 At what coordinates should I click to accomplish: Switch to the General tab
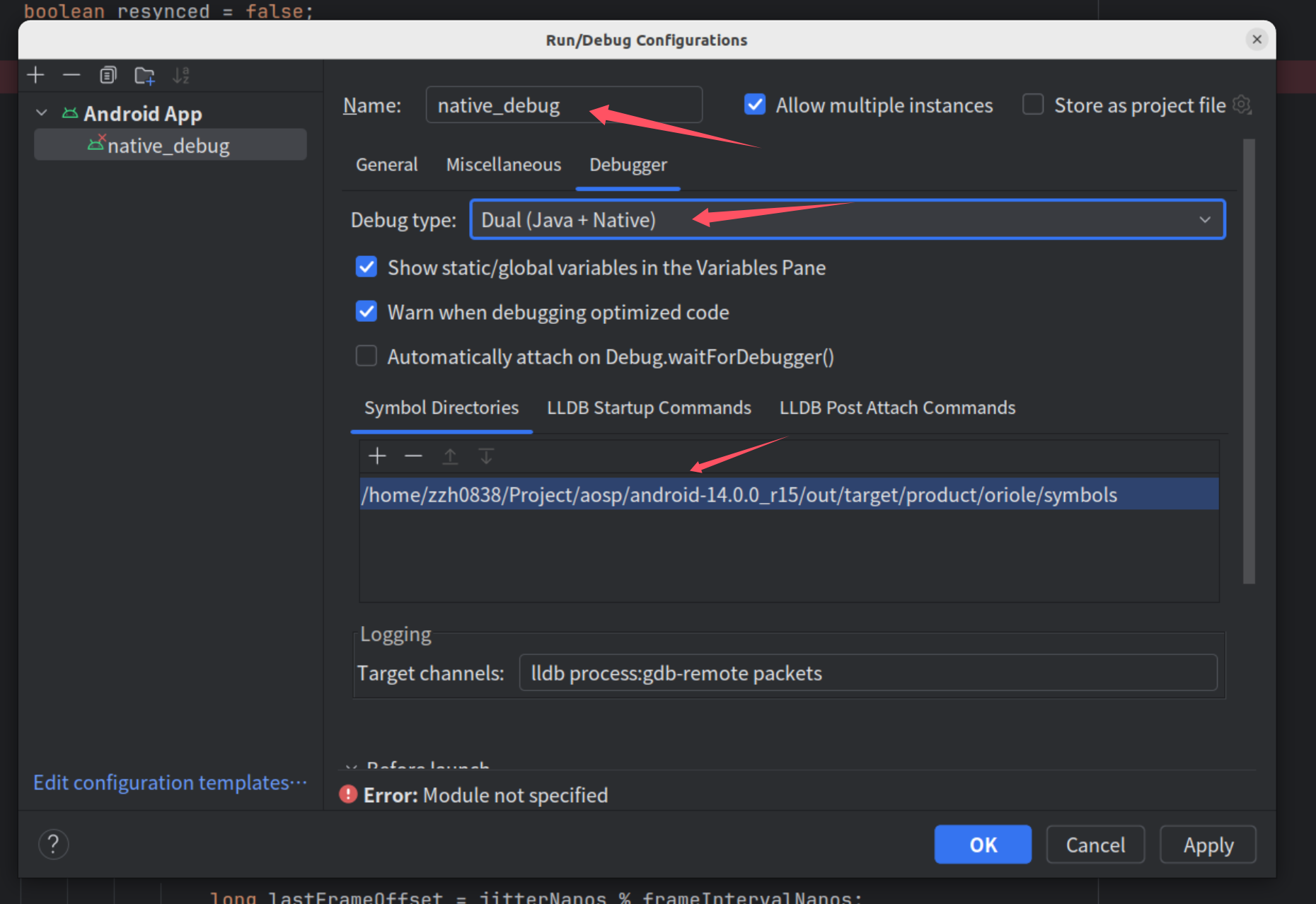tap(386, 165)
